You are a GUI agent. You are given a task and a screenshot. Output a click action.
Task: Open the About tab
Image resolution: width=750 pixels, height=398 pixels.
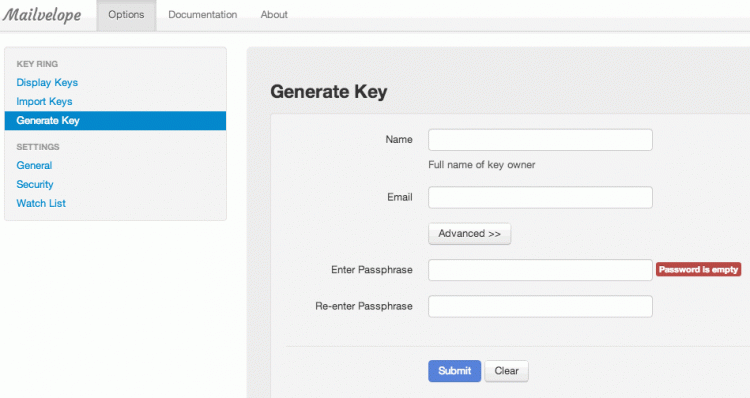pos(274,15)
